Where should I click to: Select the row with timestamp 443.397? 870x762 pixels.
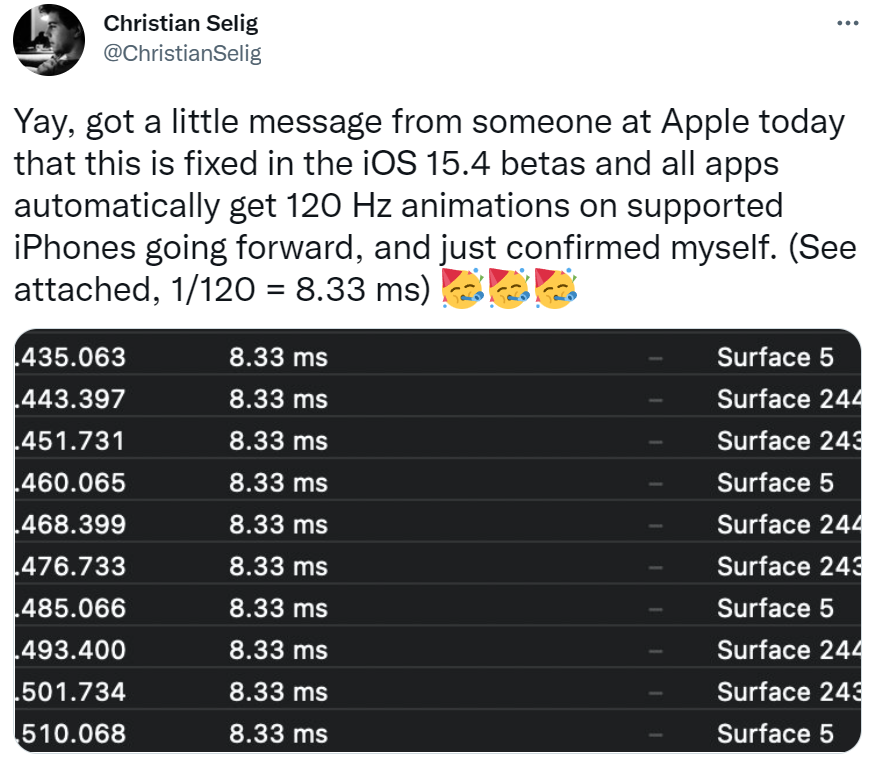click(435, 398)
